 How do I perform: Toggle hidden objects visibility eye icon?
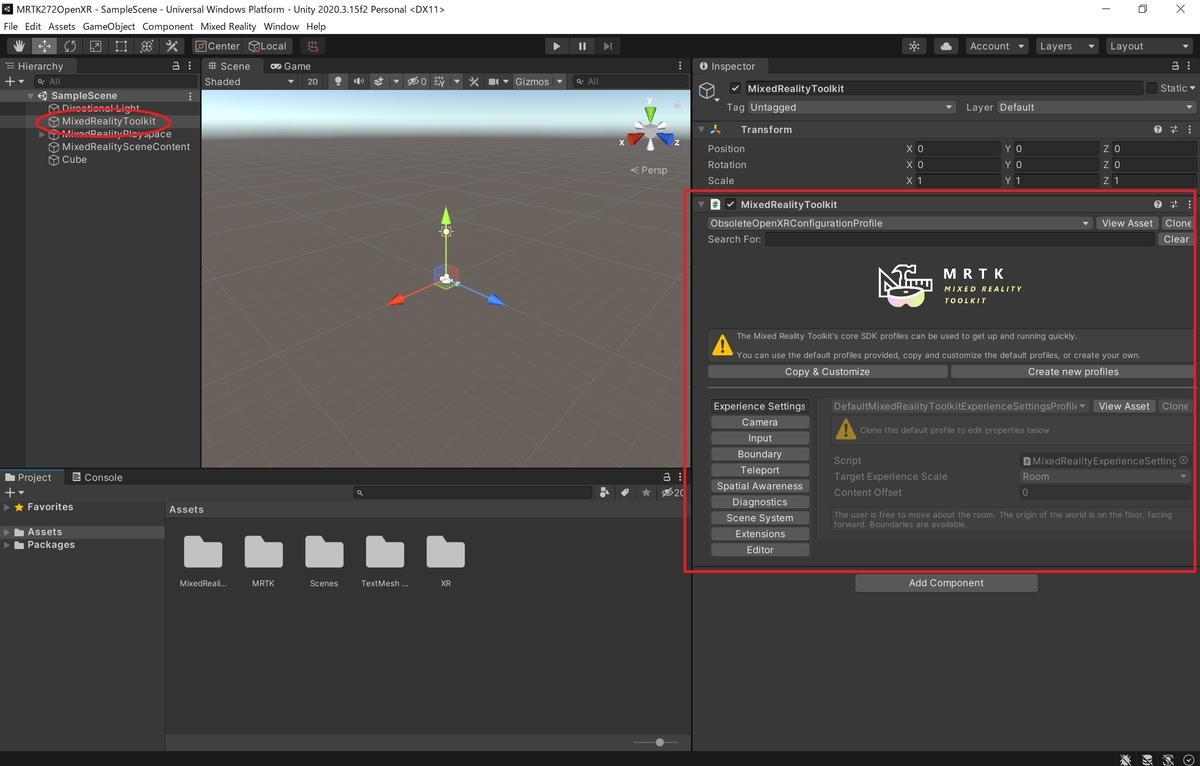(416, 82)
